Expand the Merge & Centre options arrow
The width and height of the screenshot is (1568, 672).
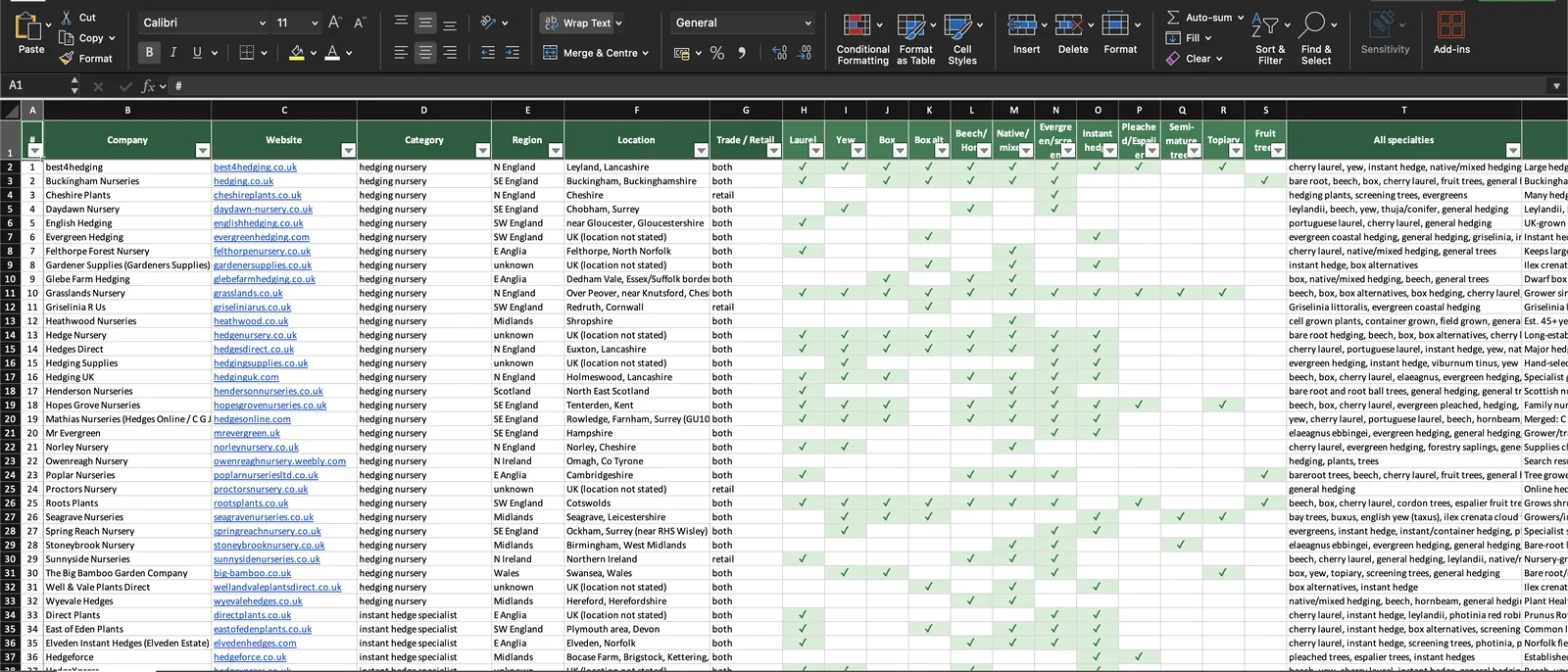[645, 53]
